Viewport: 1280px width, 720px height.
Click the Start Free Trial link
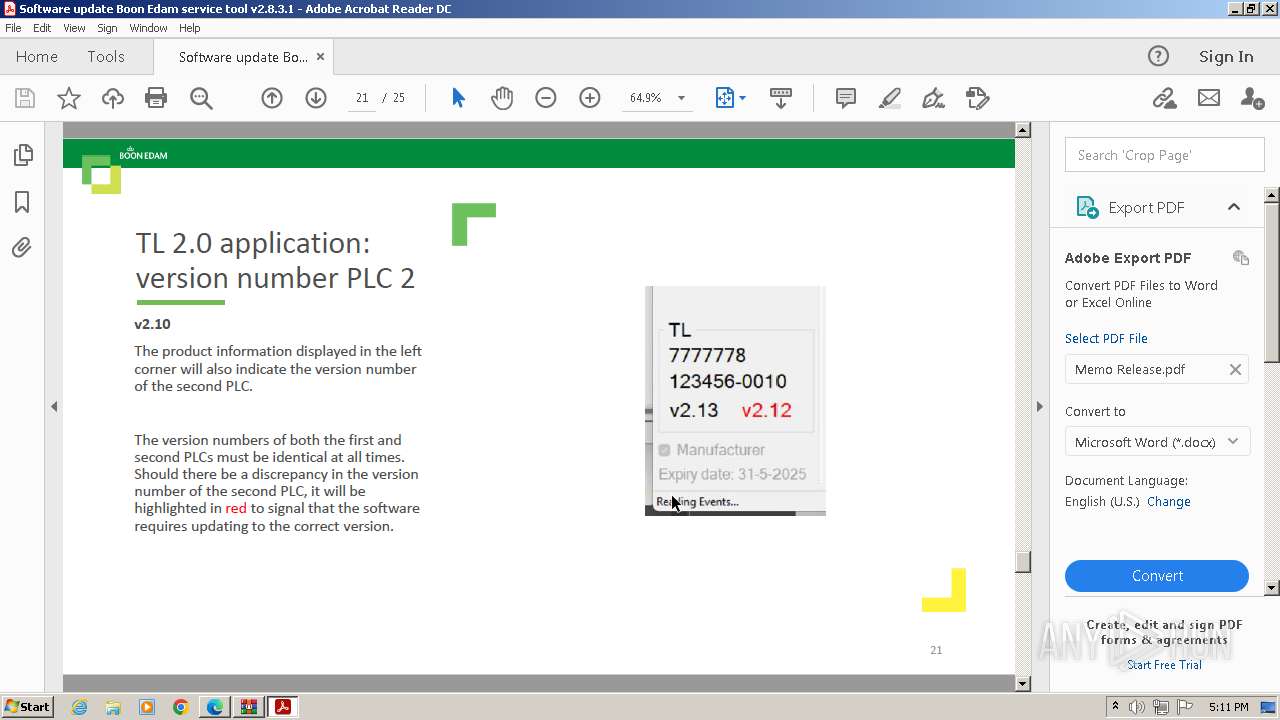click(x=1164, y=665)
